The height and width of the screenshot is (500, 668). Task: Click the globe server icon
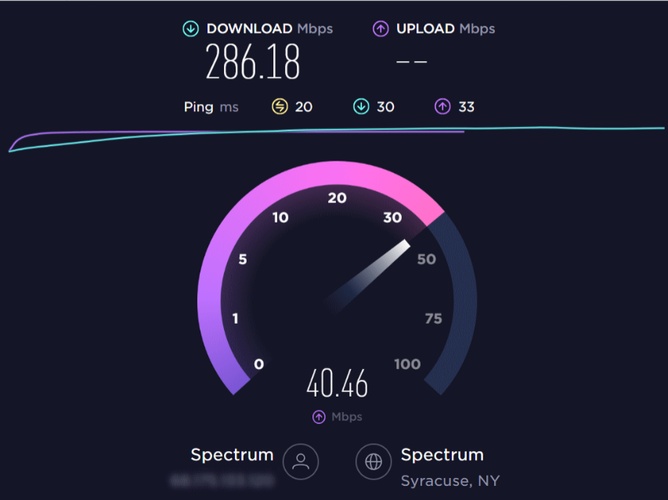pos(374,462)
